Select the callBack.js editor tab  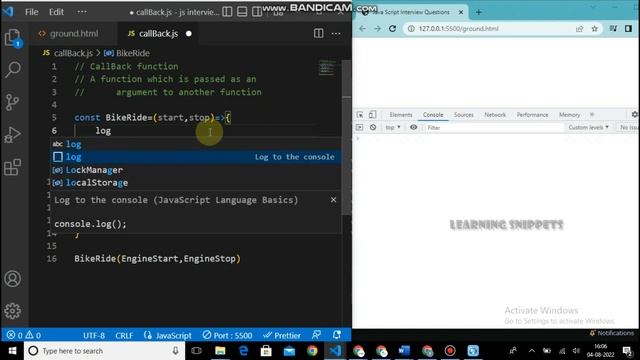click(x=158, y=33)
